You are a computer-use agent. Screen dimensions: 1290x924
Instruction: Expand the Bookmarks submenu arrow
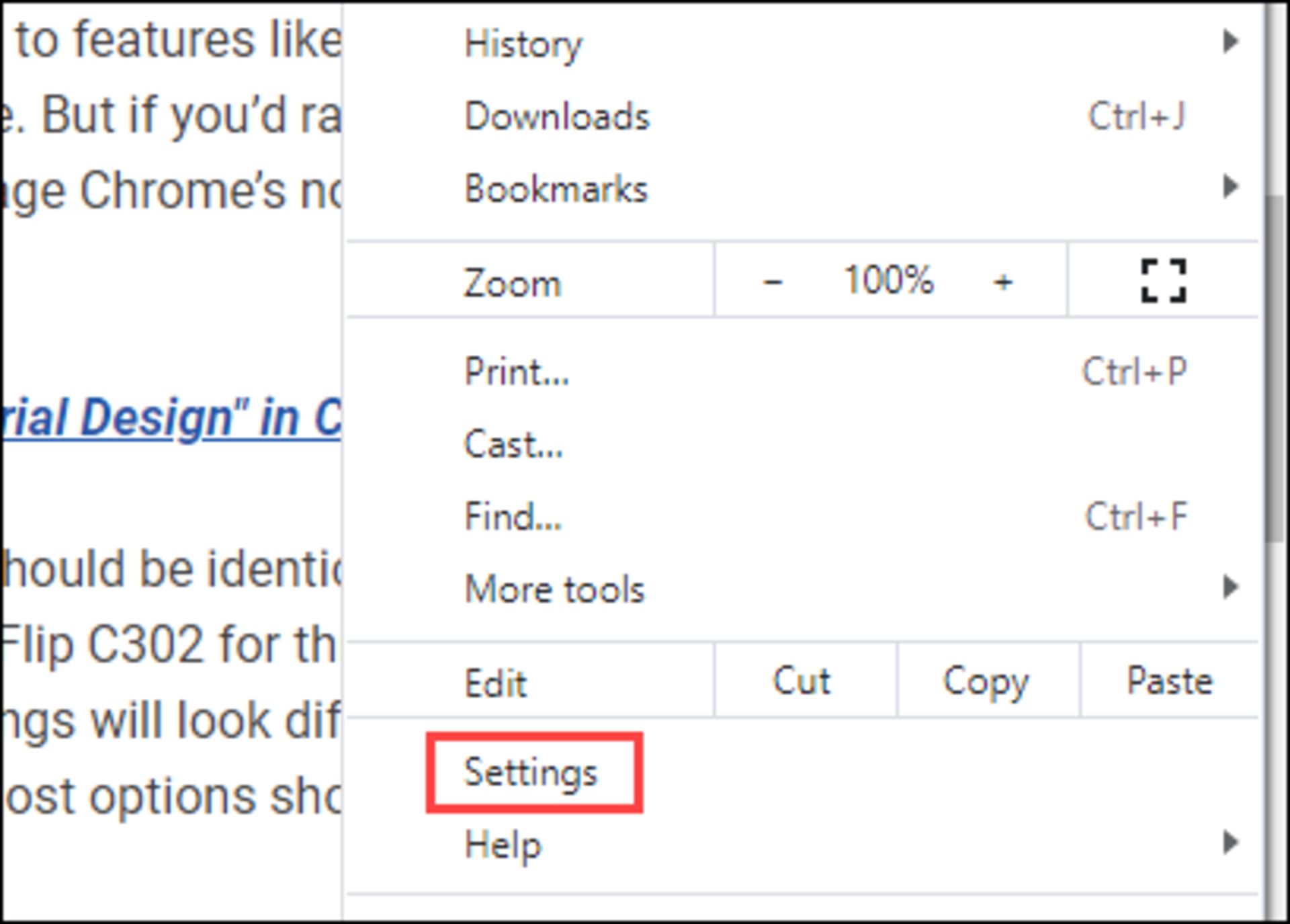coord(1230,186)
